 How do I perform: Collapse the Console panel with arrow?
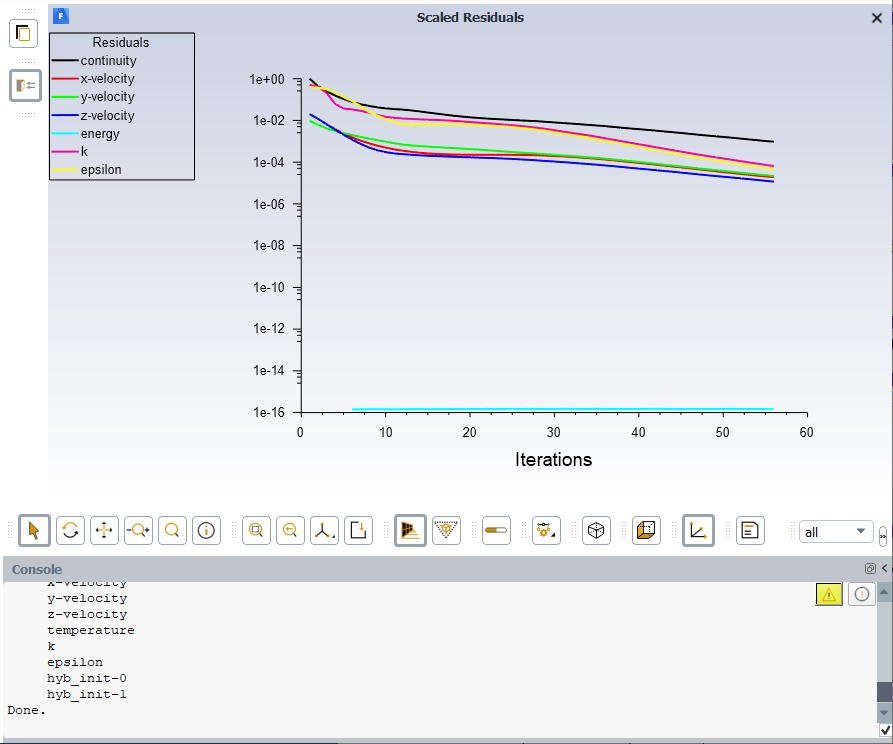885,568
